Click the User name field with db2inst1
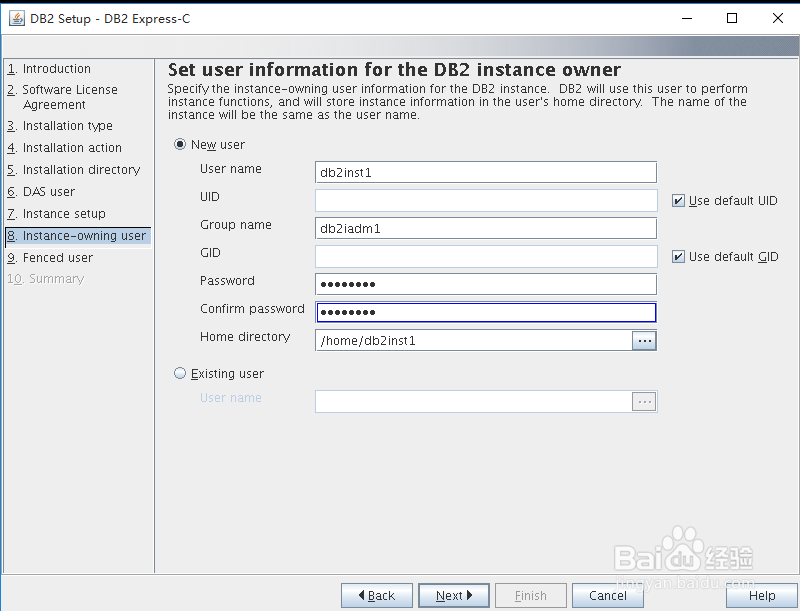 point(486,172)
